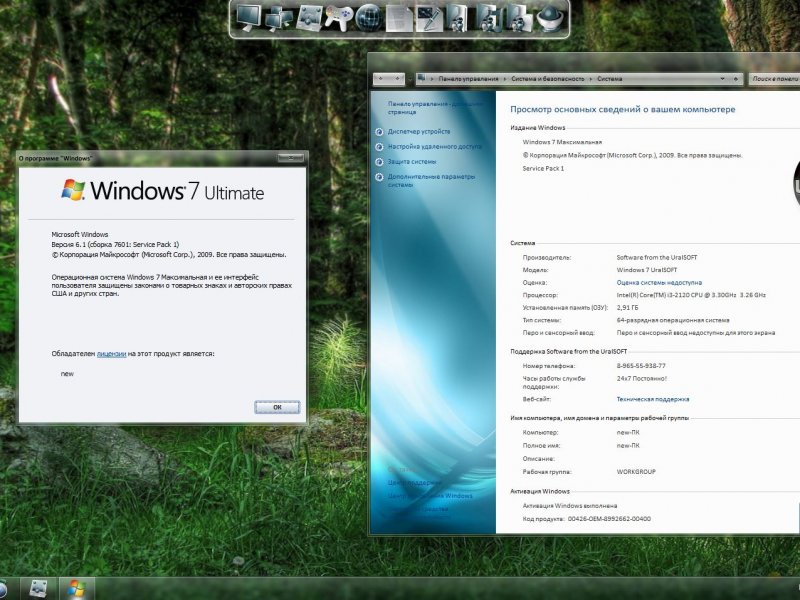The image size is (800, 600).
Task: Close the About Windows dialog
Action: click(x=290, y=158)
